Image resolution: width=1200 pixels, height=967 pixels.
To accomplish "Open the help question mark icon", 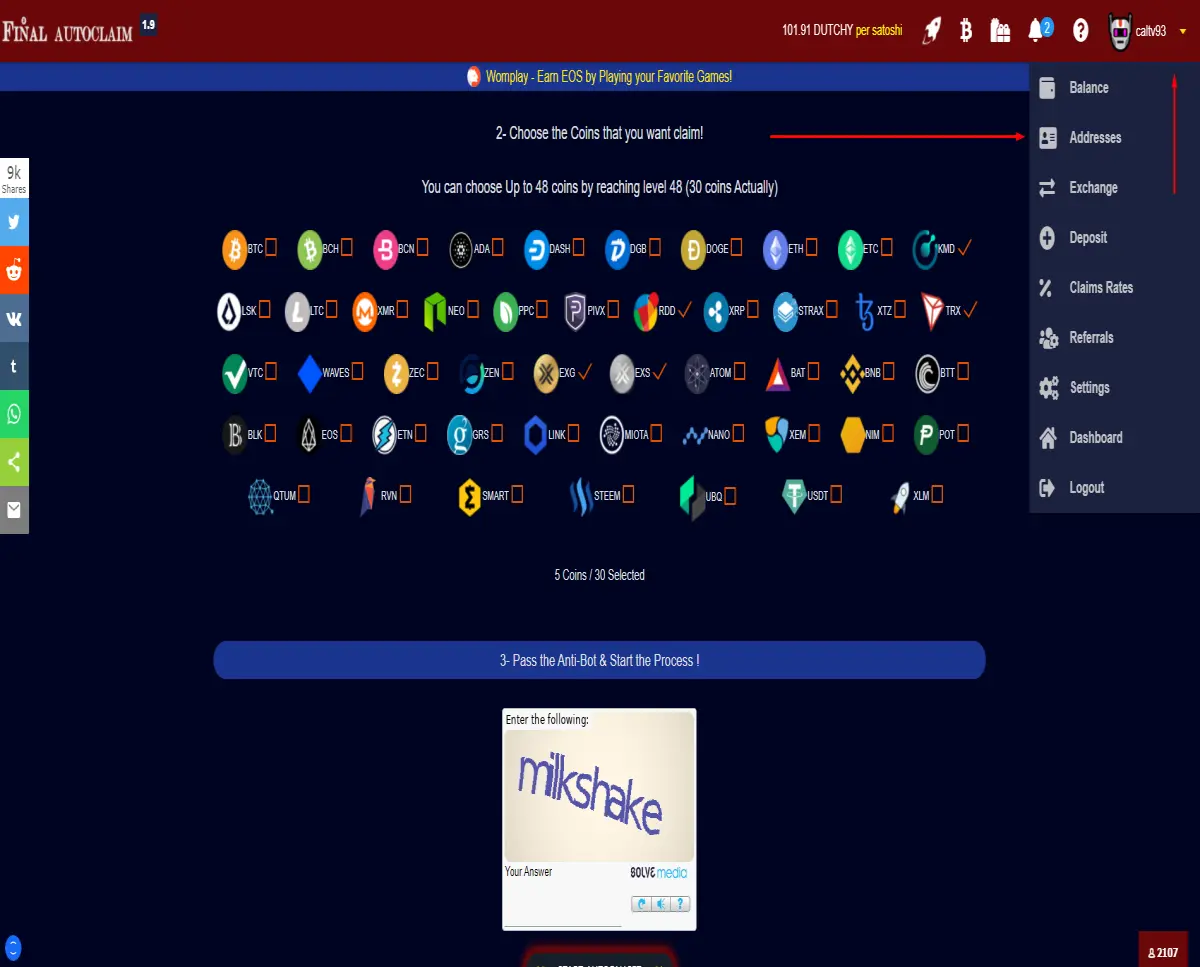I will (1080, 31).
